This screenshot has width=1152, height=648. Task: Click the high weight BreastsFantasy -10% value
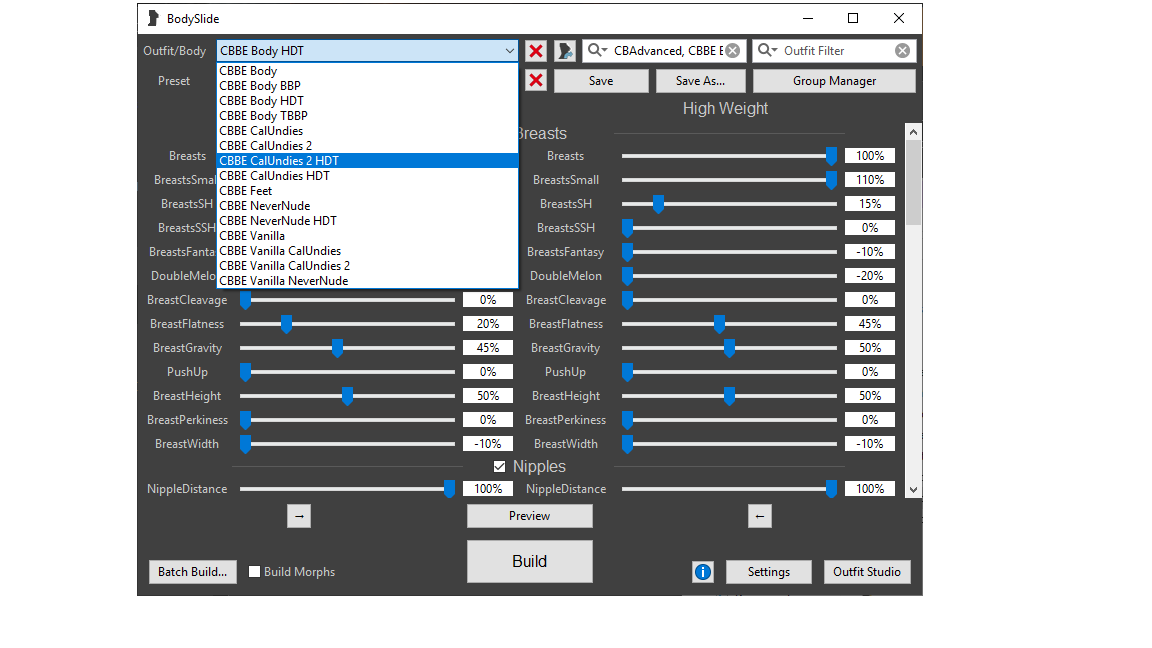pos(870,252)
